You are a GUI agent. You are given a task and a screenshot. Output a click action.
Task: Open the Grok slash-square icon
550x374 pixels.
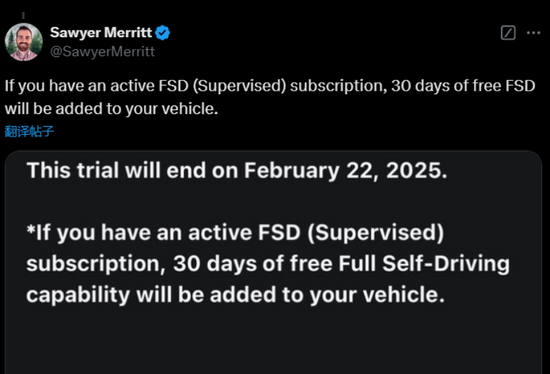508,33
